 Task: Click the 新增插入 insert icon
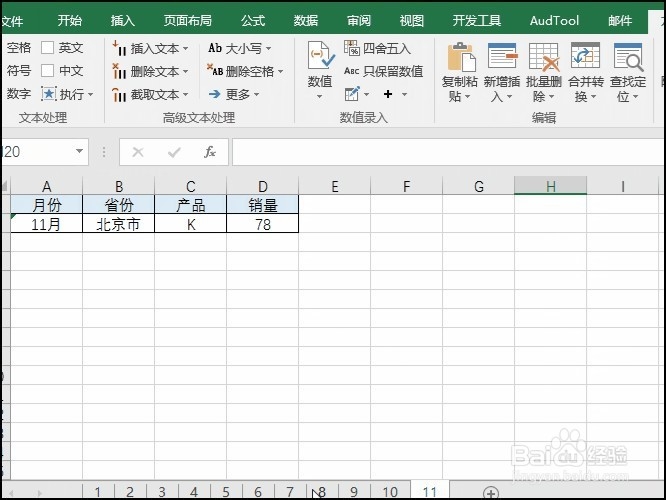click(x=502, y=56)
